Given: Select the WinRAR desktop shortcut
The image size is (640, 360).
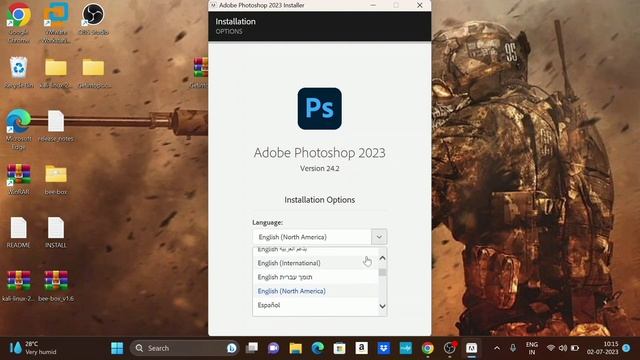Looking at the screenshot, I should point(18,179).
